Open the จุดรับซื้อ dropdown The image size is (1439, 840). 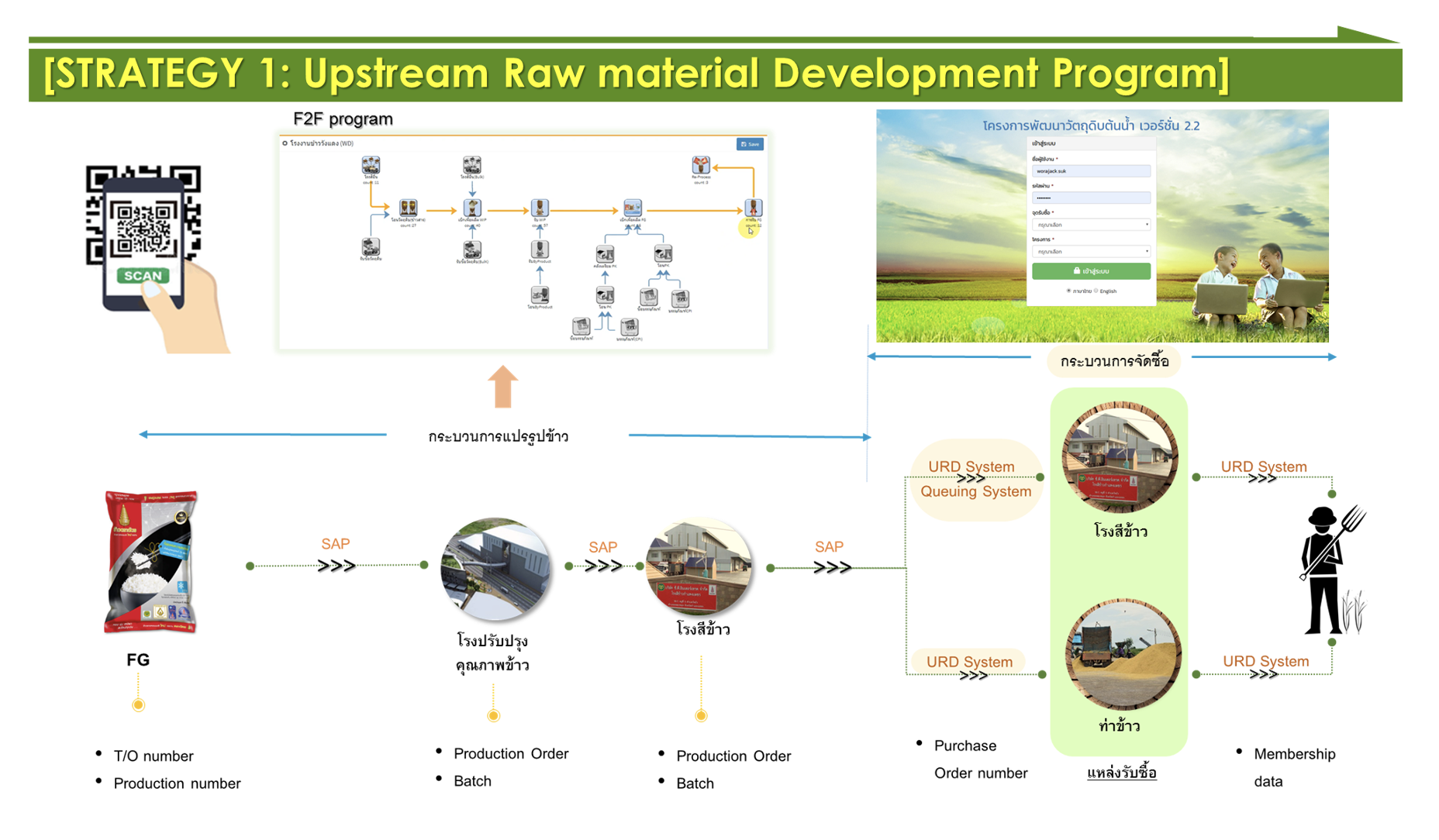[x=1090, y=225]
